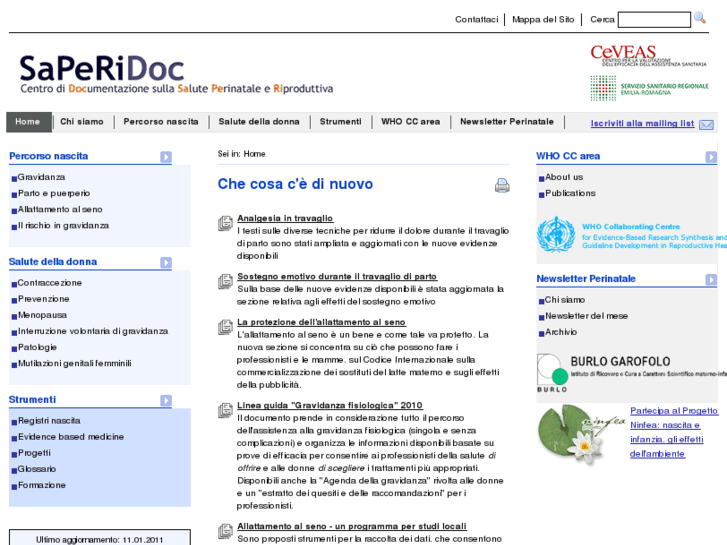Click the Contattaci link
This screenshot has height=545, width=727.
click(476, 19)
